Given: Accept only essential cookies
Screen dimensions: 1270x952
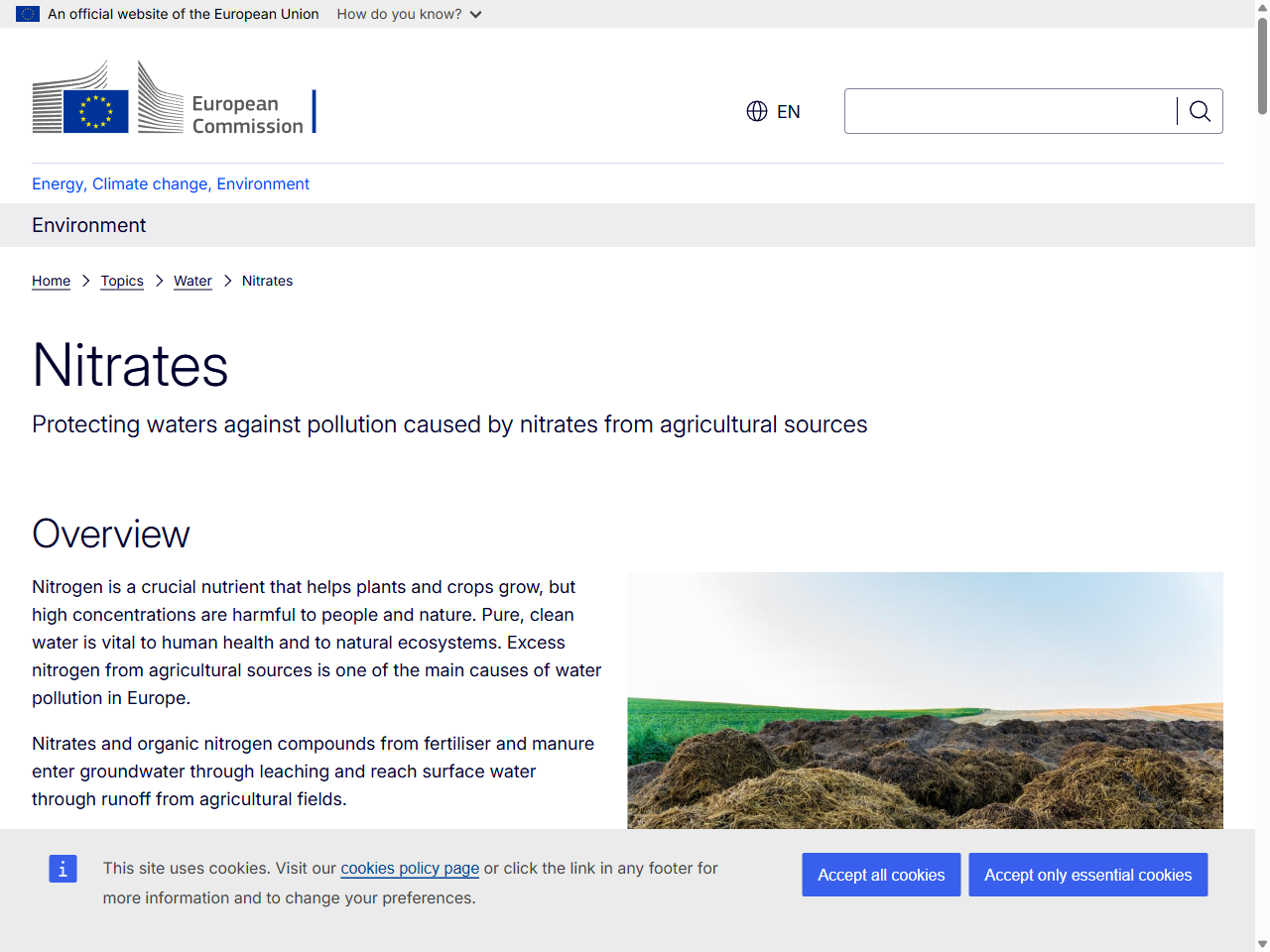Looking at the screenshot, I should click(x=1087, y=875).
